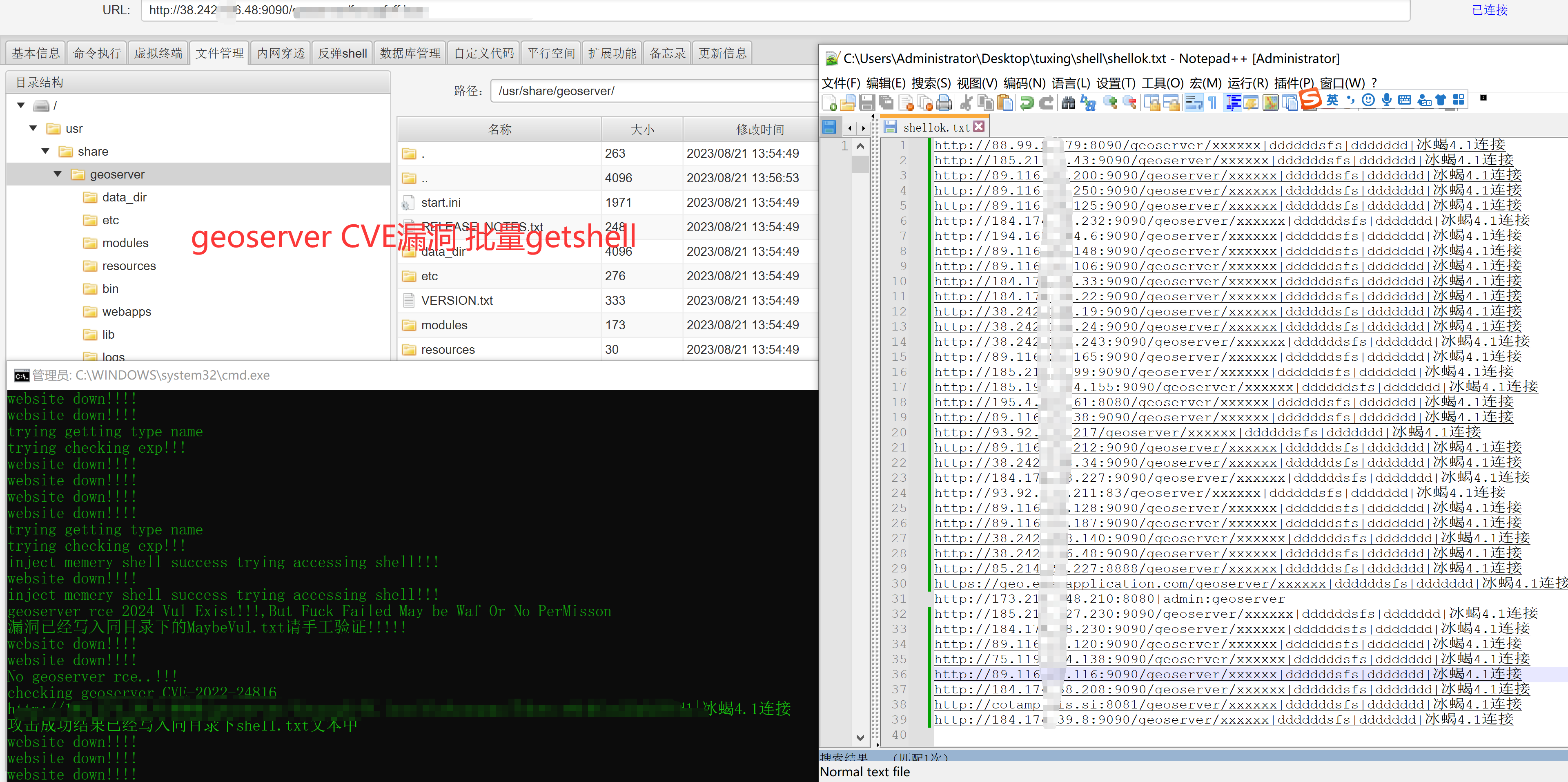Collapse the geoserver folder node

pyautogui.click(x=57, y=174)
